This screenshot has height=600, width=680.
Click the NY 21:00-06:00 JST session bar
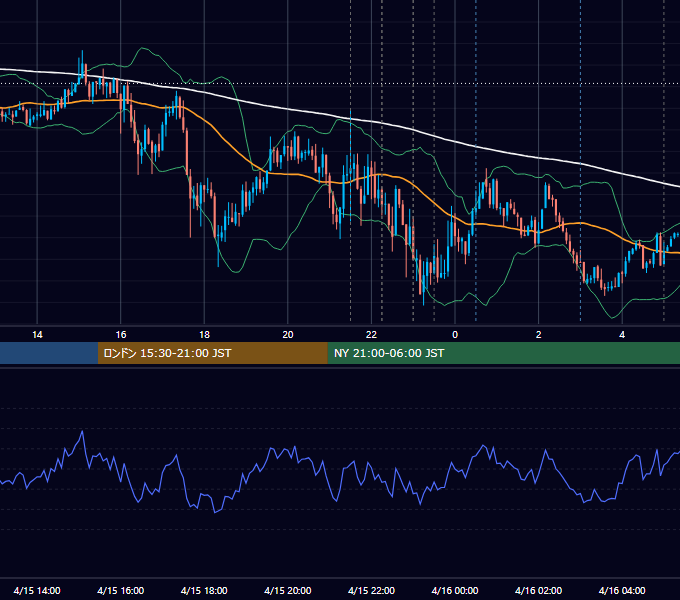(x=503, y=353)
